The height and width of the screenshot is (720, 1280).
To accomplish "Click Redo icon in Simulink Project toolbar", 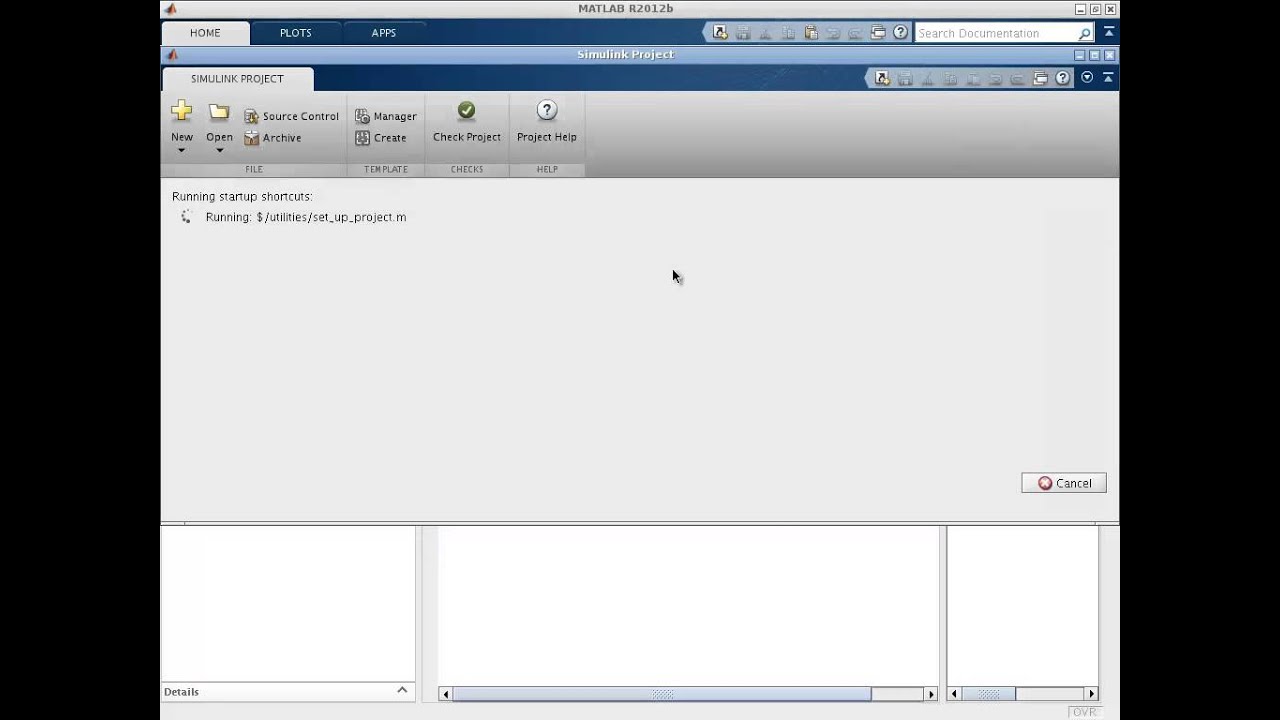I will point(1017,78).
